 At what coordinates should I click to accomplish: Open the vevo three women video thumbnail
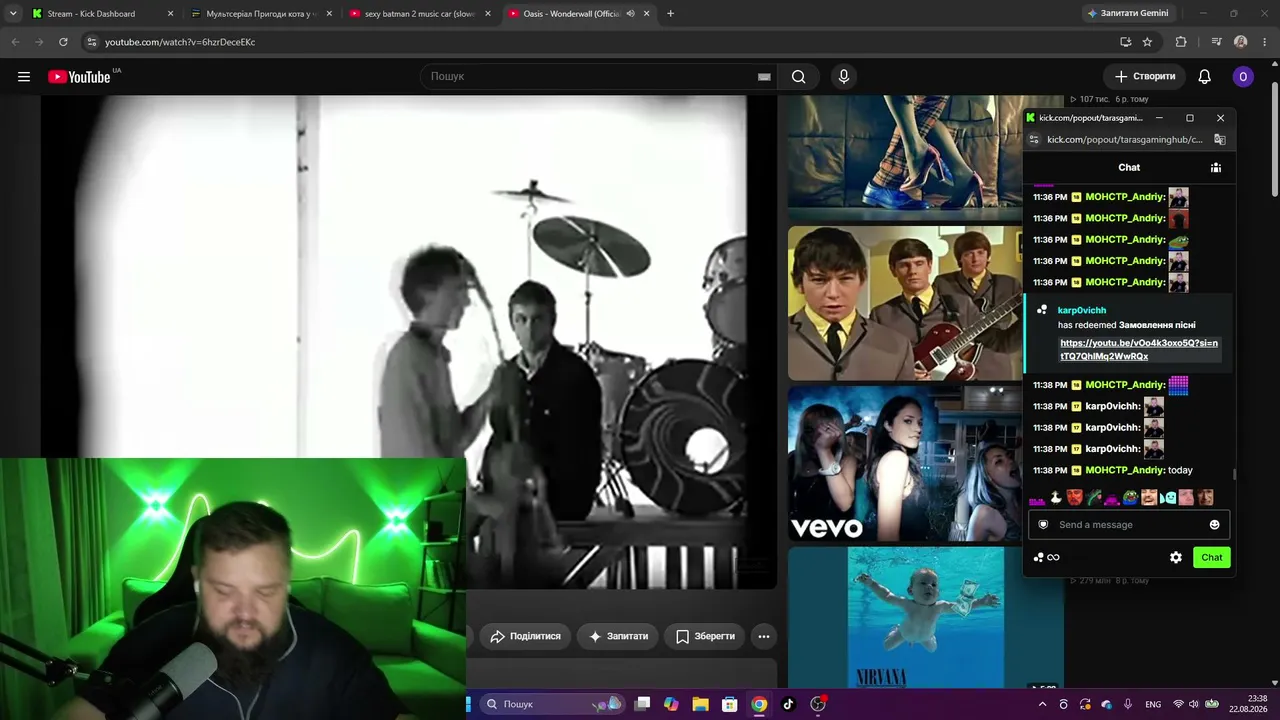[904, 464]
